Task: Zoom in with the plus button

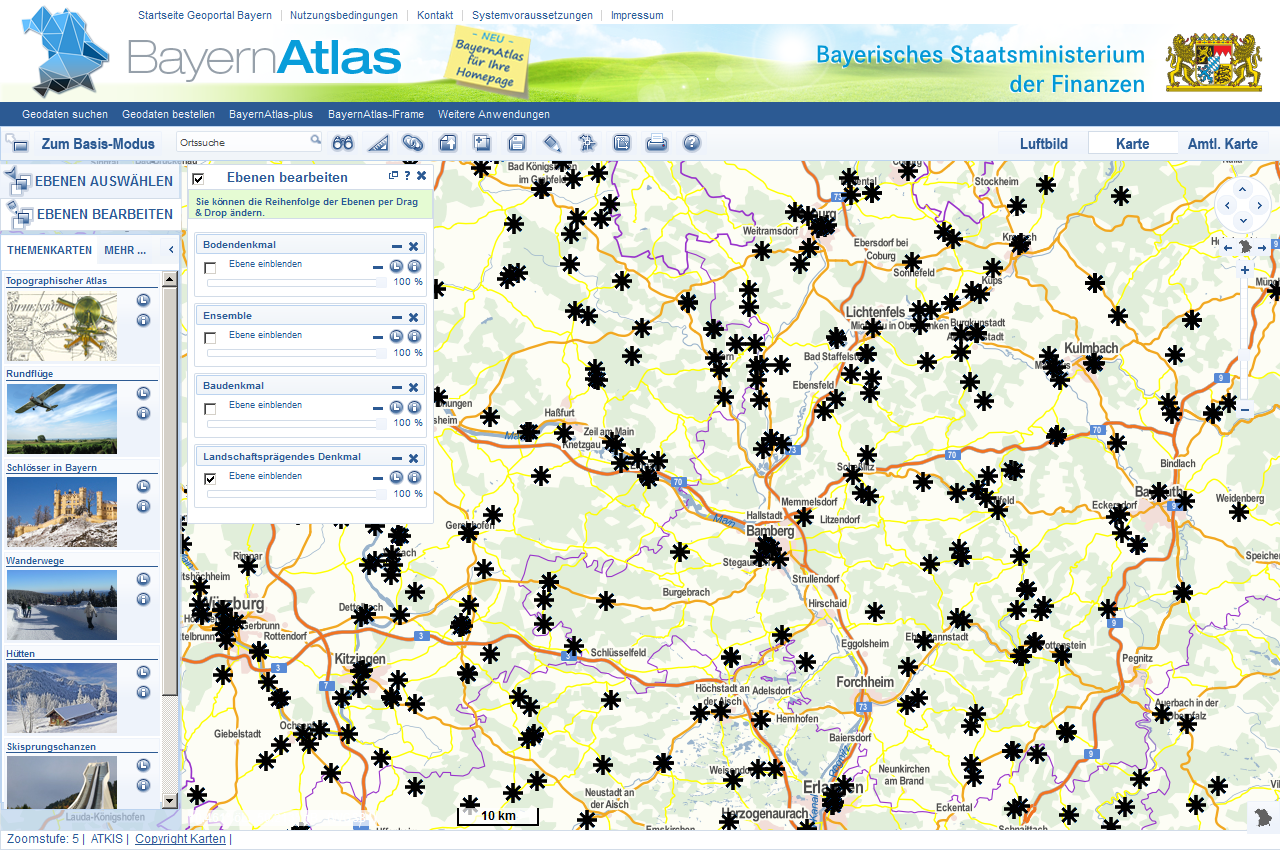Action: 1245,270
